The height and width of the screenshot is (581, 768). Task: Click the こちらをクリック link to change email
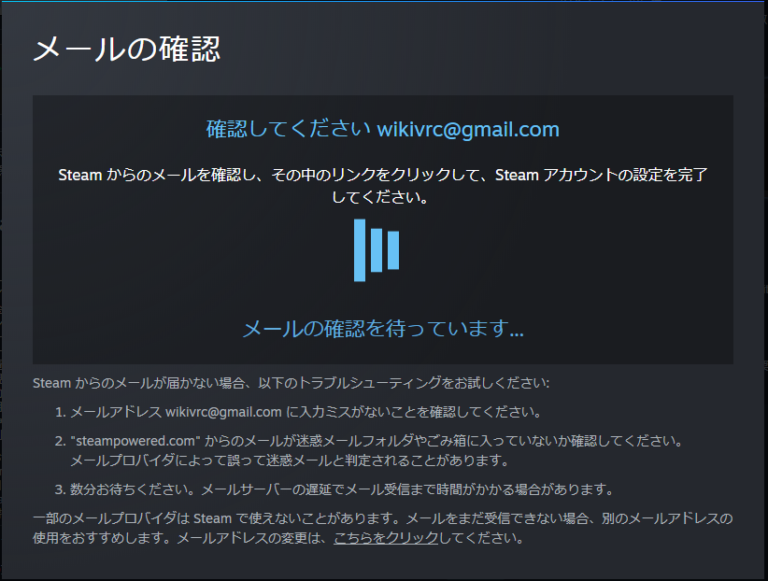pos(386,538)
